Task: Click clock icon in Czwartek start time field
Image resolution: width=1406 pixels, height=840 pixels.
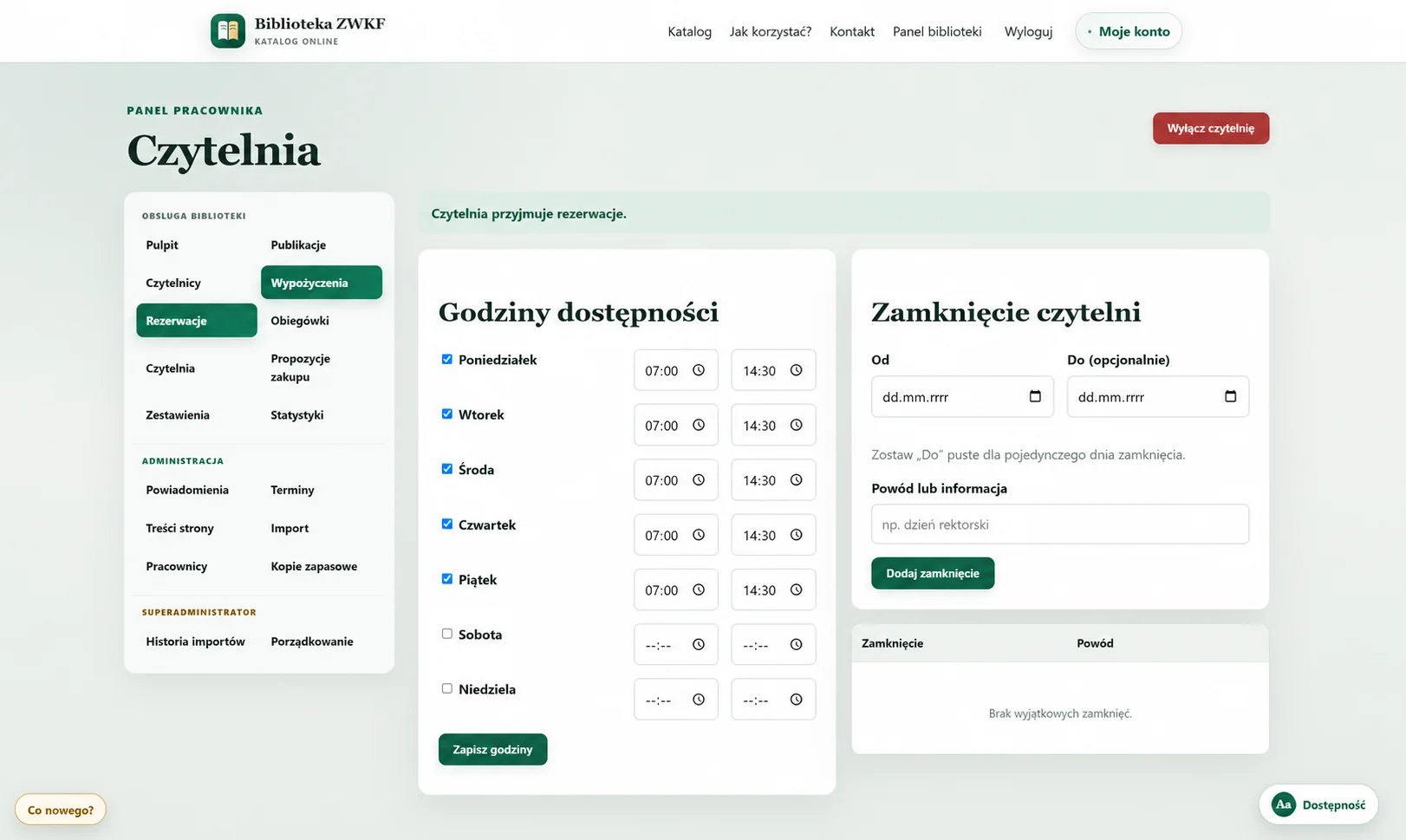Action: click(699, 535)
